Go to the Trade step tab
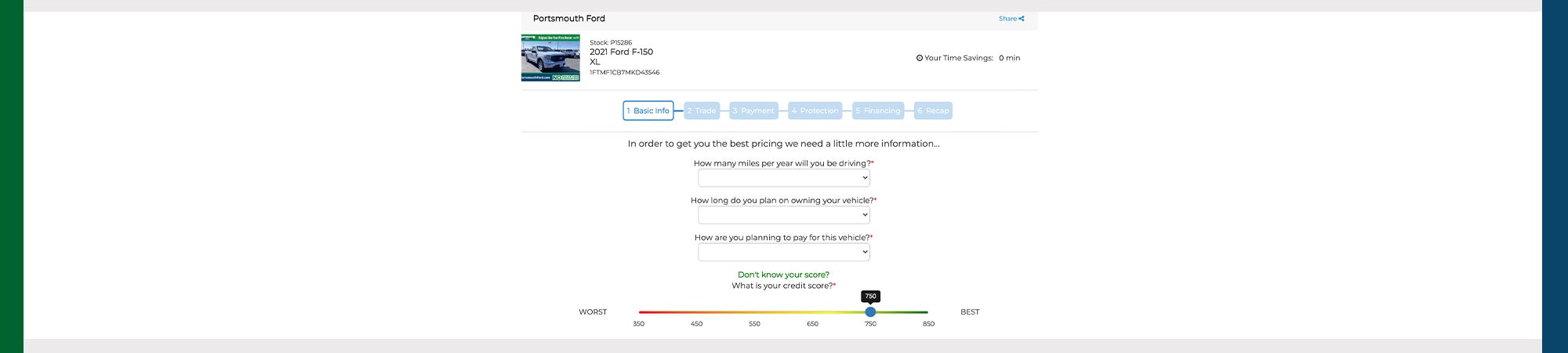Screen dimensions: 1568x353 point(702,111)
